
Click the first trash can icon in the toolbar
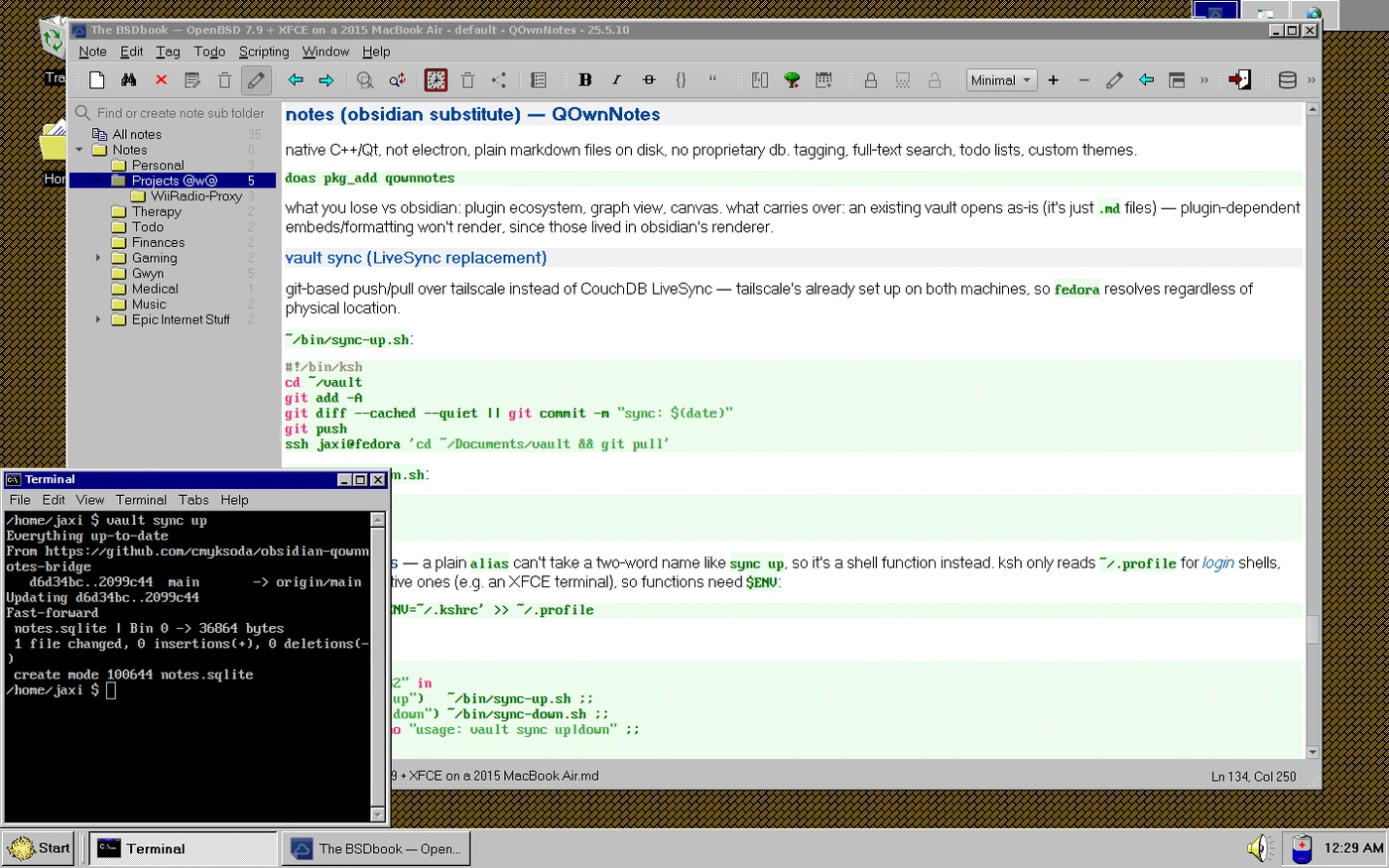[x=224, y=80]
